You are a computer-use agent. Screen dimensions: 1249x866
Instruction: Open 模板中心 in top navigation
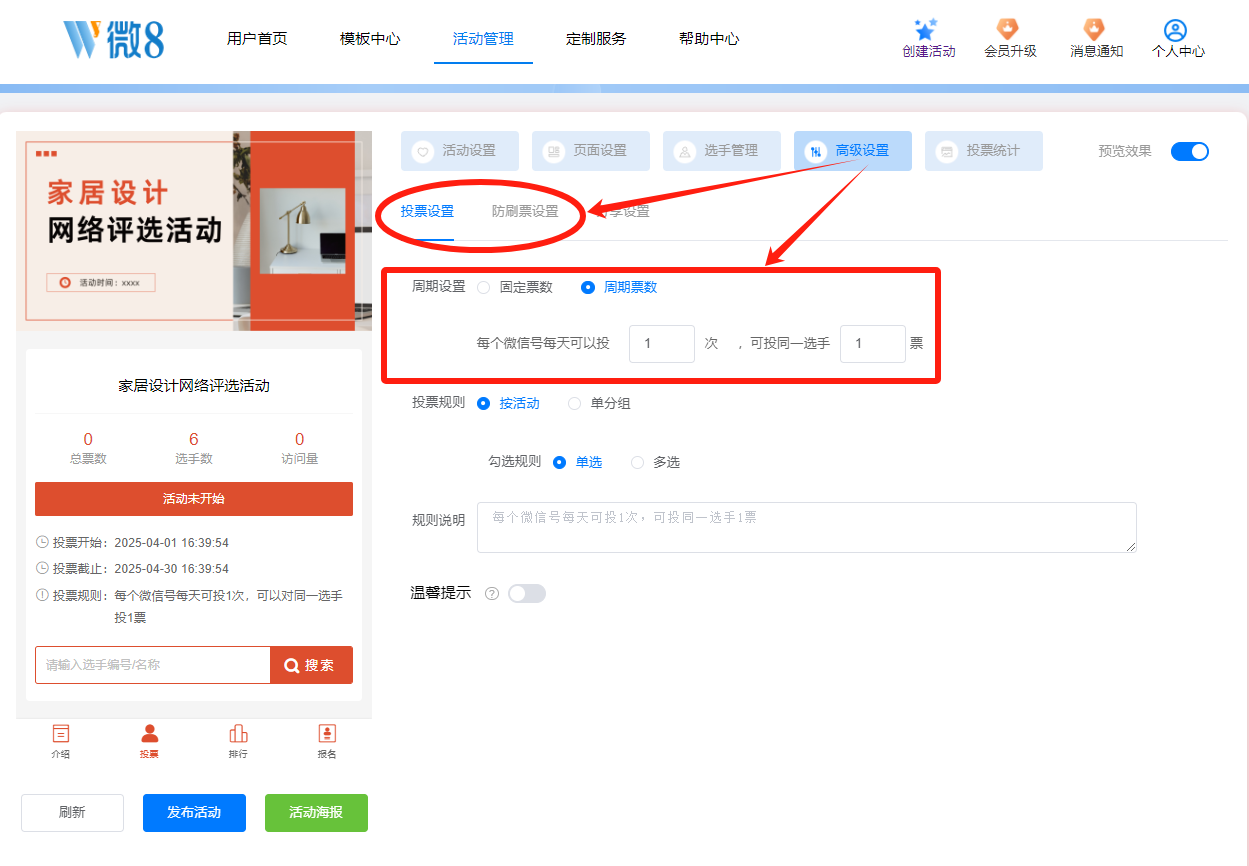pos(370,39)
